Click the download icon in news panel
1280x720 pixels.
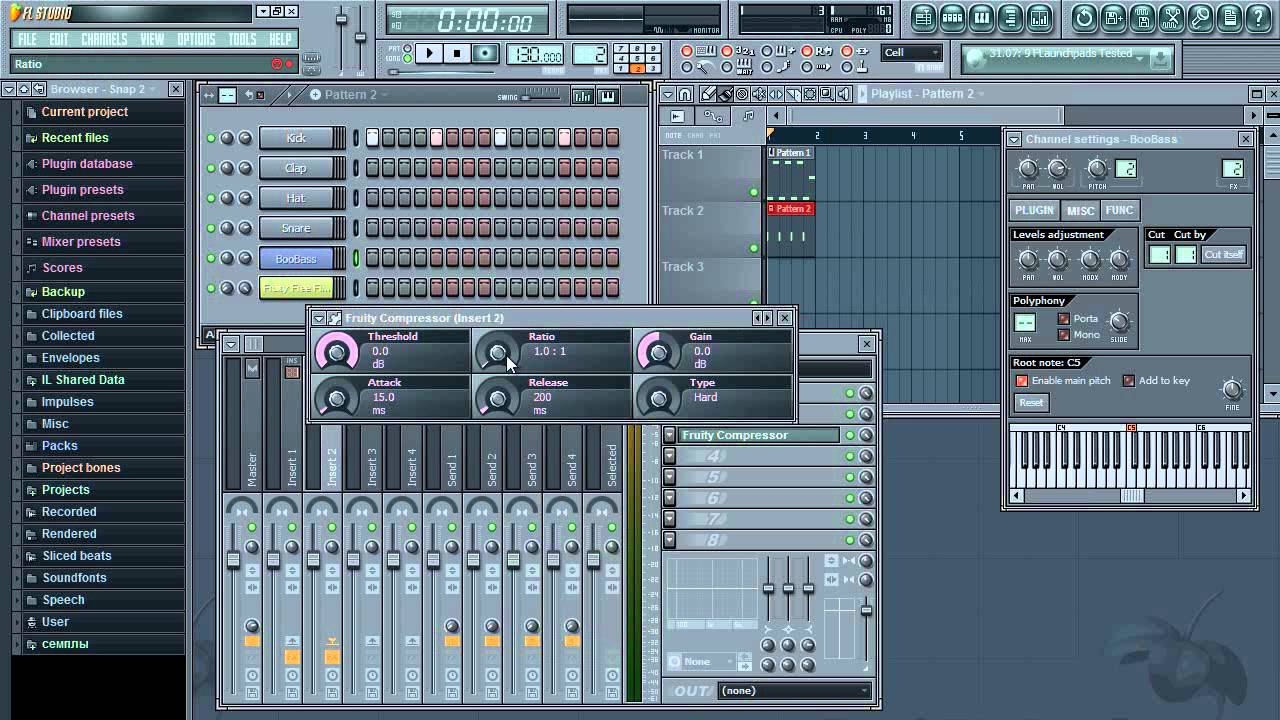(x=1160, y=59)
